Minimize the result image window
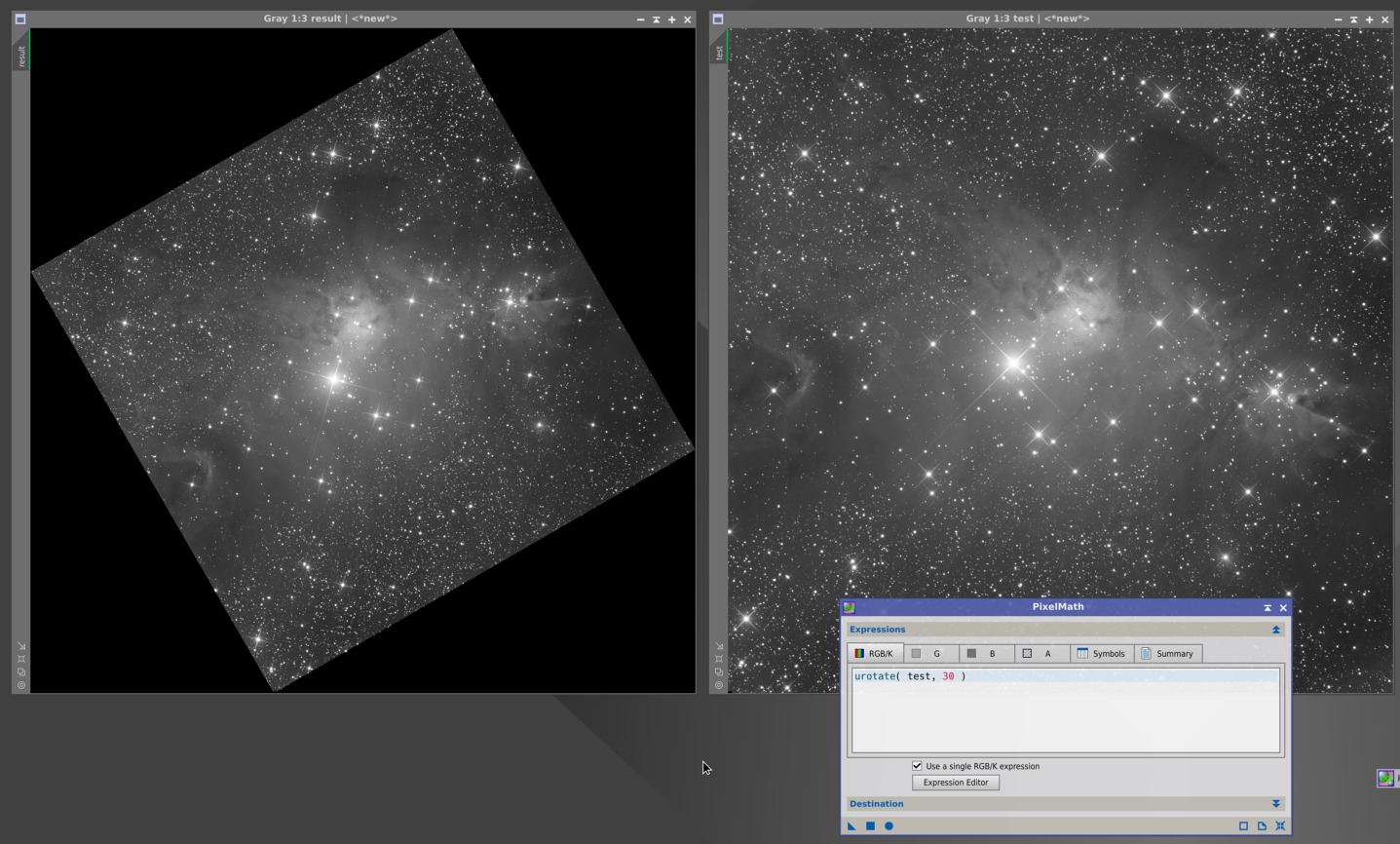 coord(641,19)
